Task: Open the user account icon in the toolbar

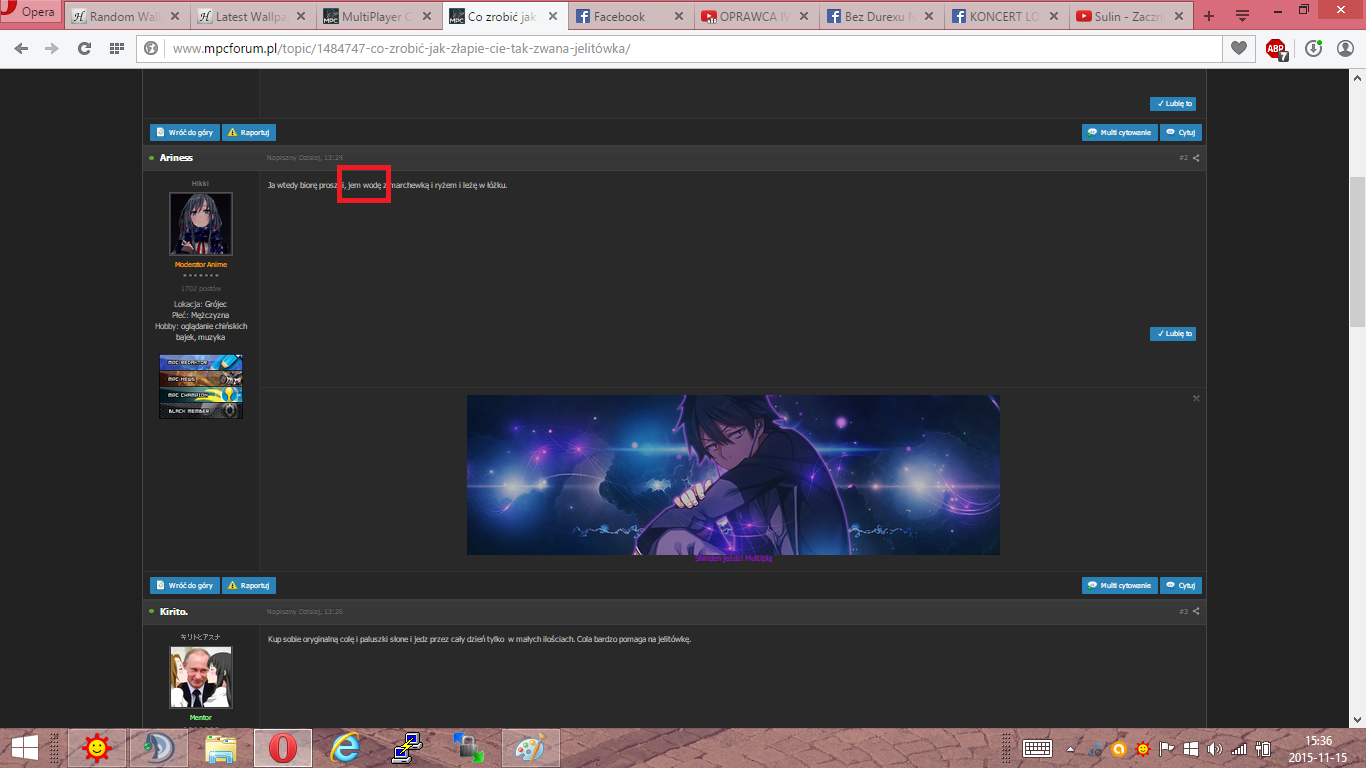Action: (1343, 48)
